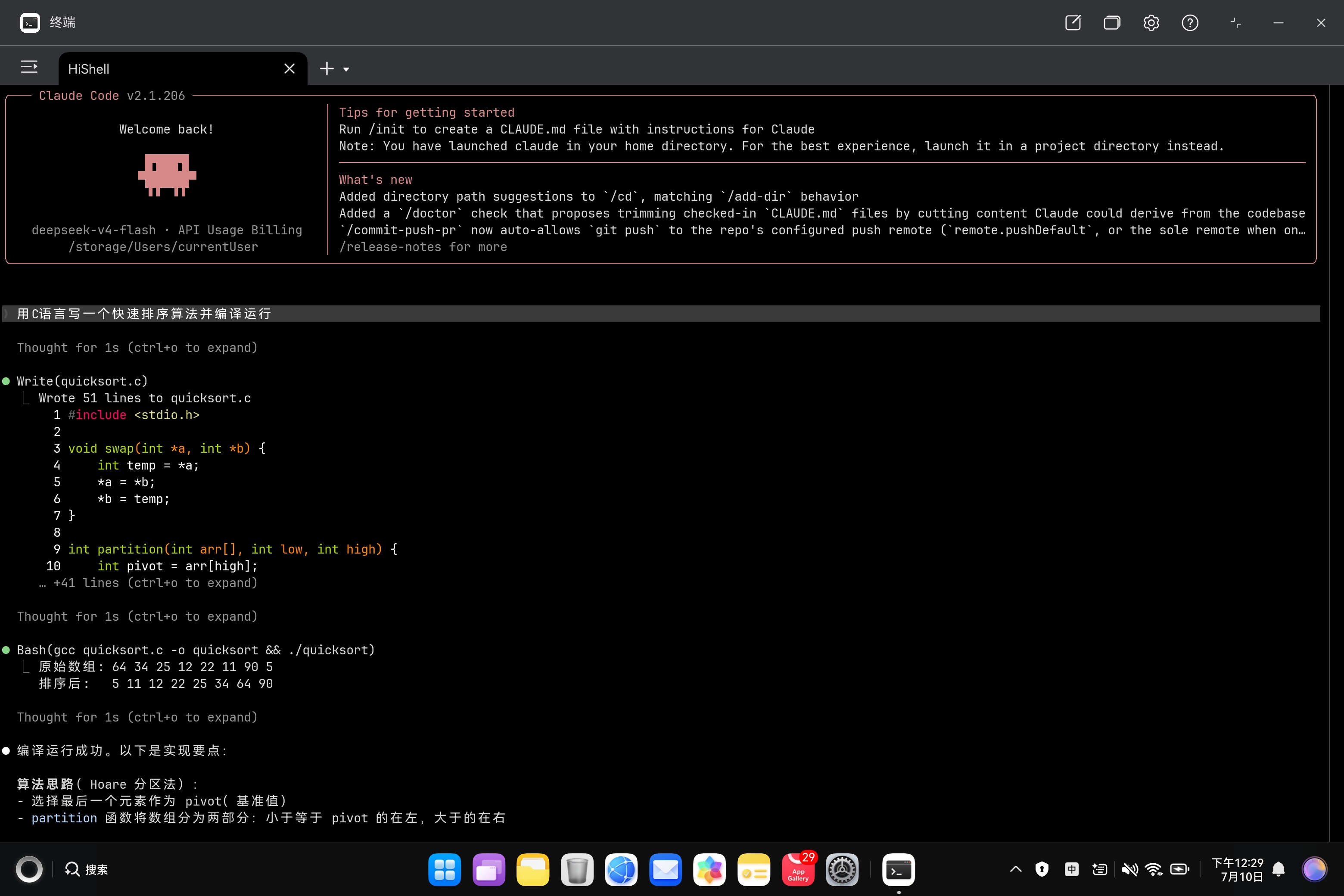Open App Gallery from the dock
The height and width of the screenshot is (896, 1344).
pyautogui.click(x=798, y=869)
